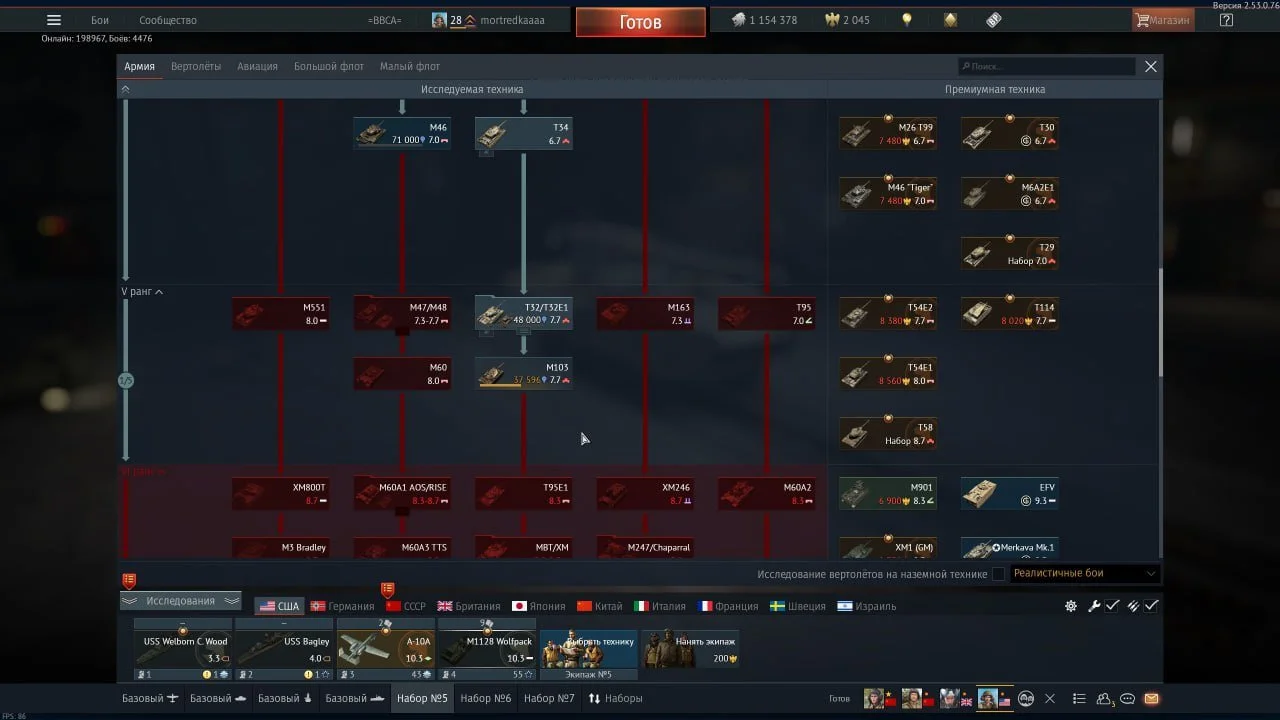1280x720 pixels.
Task: Click the research tree vertical scrollbar
Action: (x=1160, y=320)
